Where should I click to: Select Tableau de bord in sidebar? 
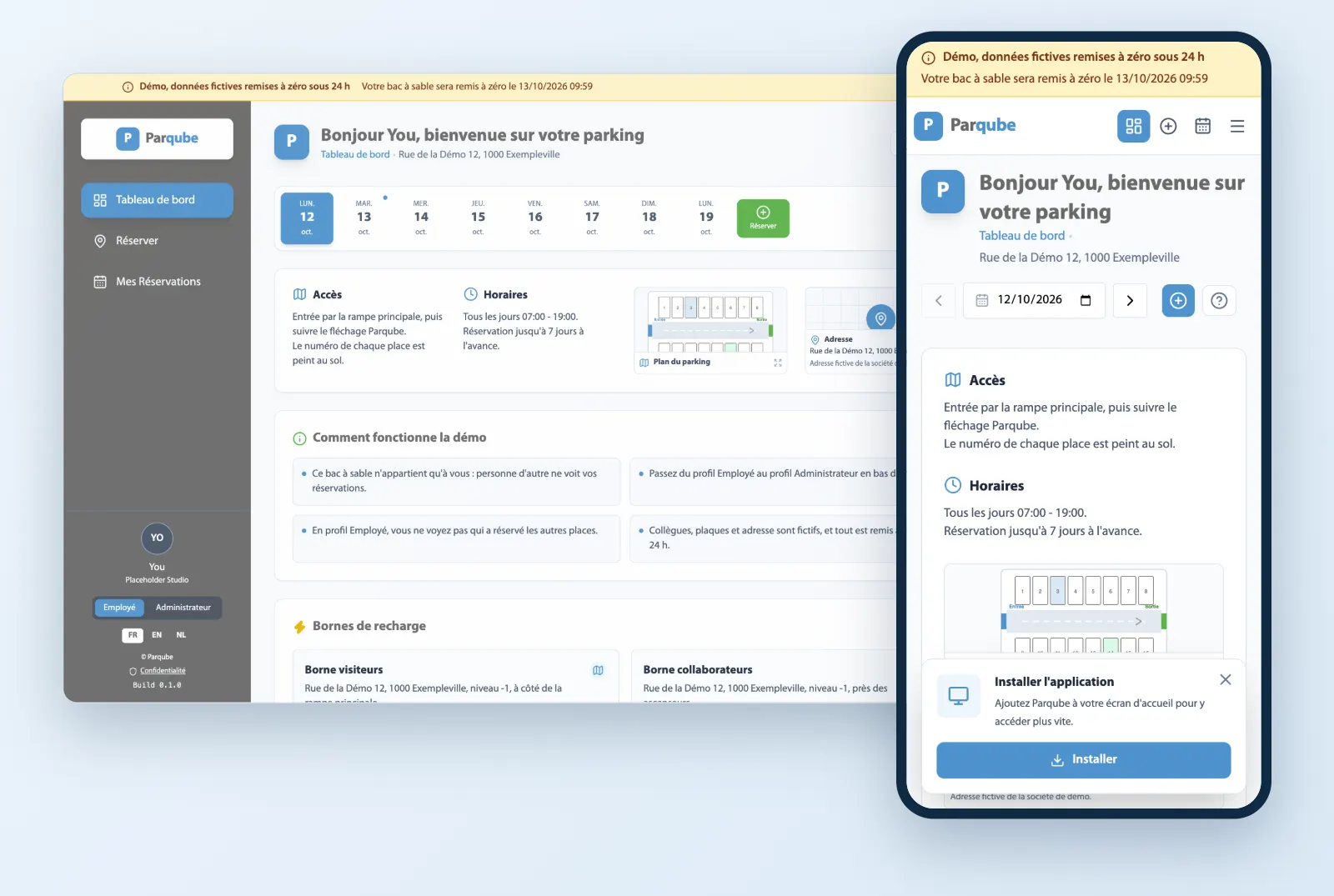(157, 200)
